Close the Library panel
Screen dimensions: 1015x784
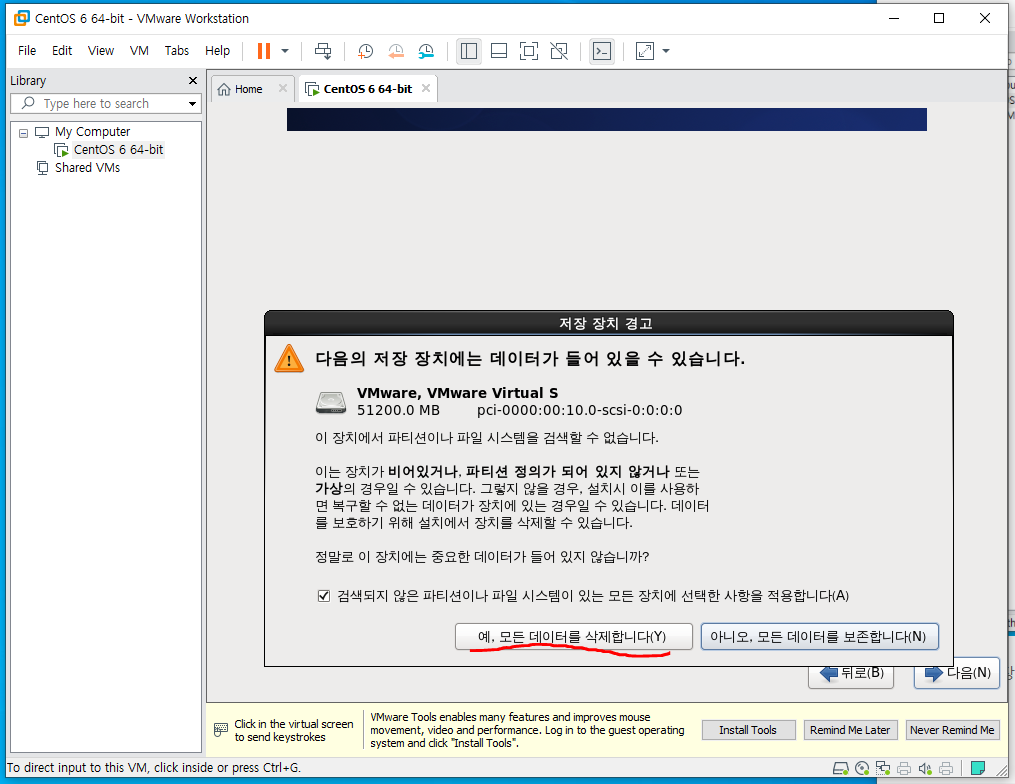coord(192,80)
